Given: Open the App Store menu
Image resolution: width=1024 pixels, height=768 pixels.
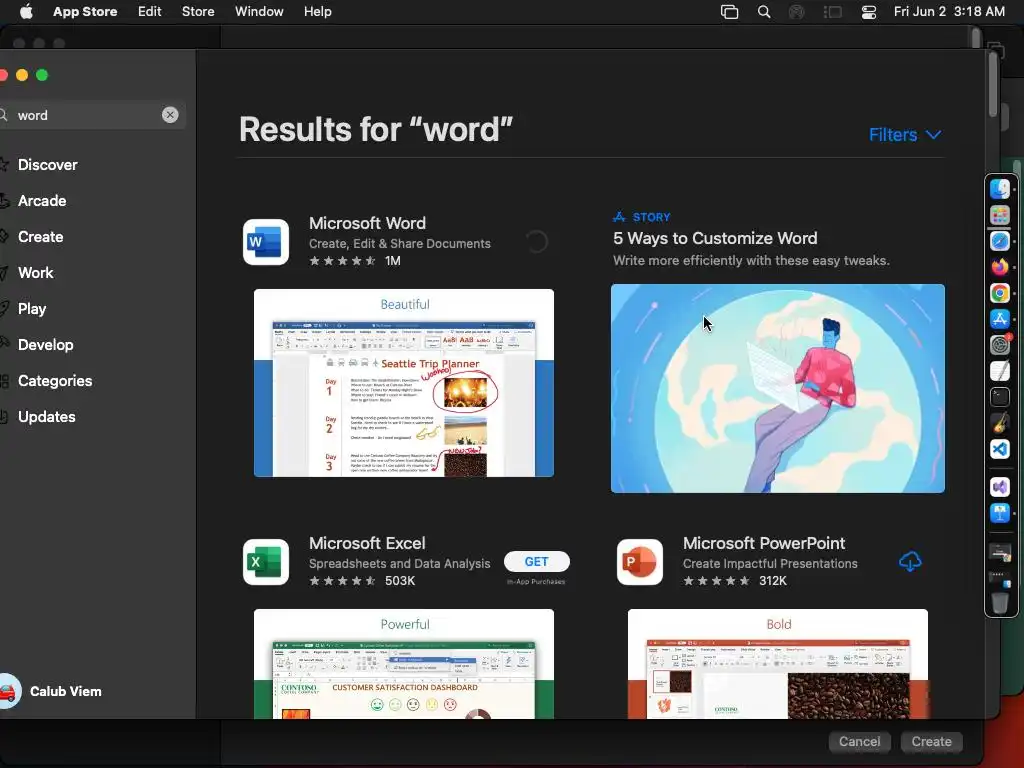Looking at the screenshot, I should pyautogui.click(x=85, y=12).
